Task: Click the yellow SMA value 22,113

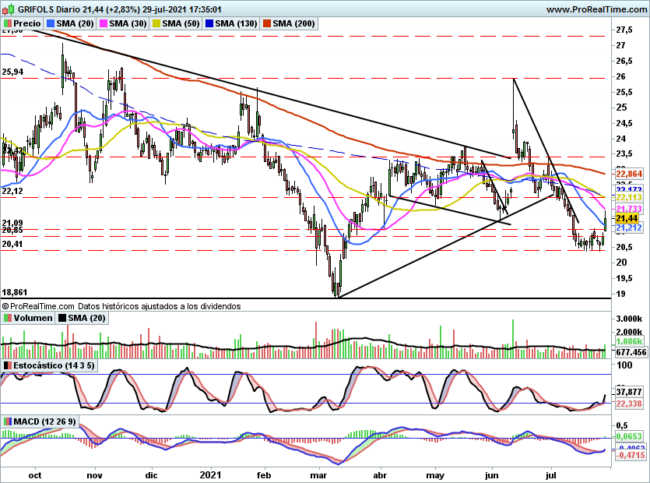Action: pyautogui.click(x=629, y=197)
